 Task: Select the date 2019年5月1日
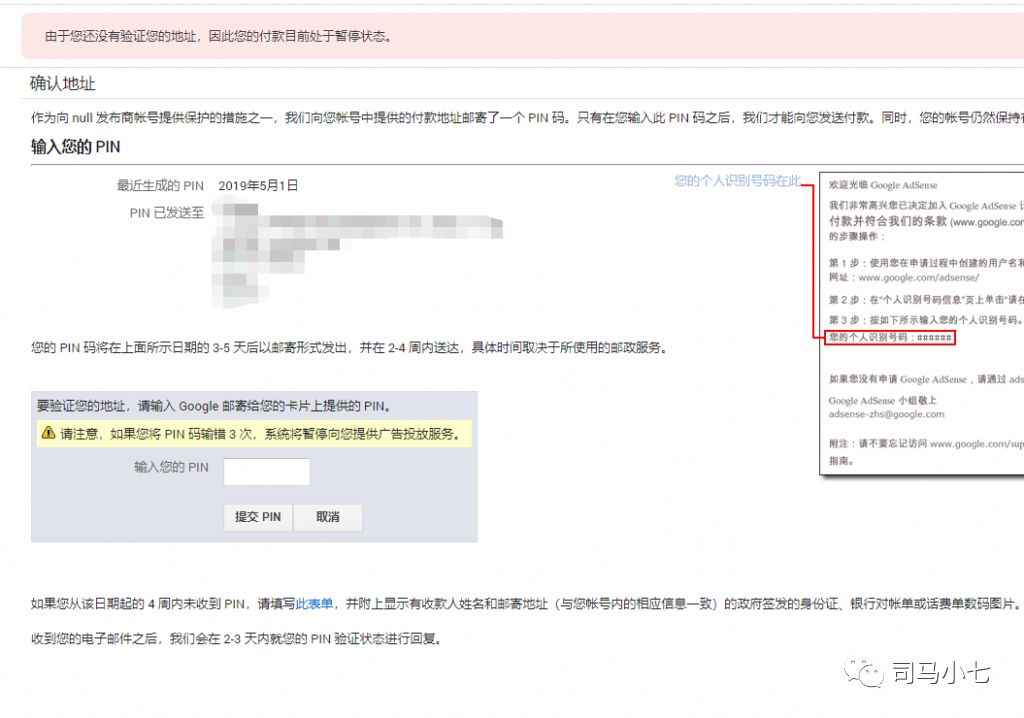(258, 186)
